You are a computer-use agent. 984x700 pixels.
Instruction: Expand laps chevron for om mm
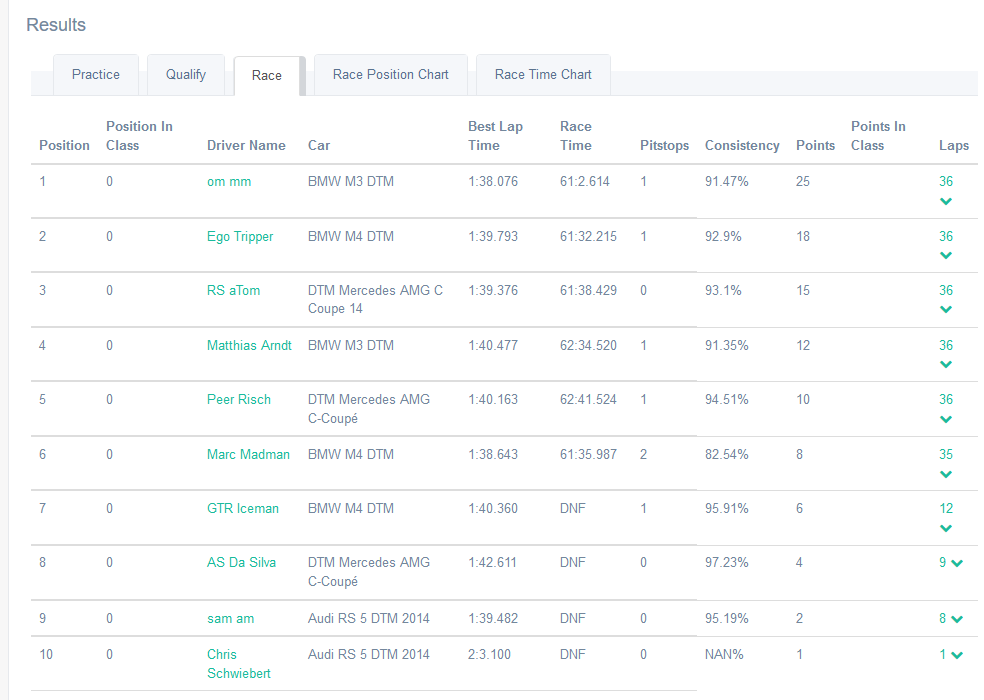tap(946, 201)
